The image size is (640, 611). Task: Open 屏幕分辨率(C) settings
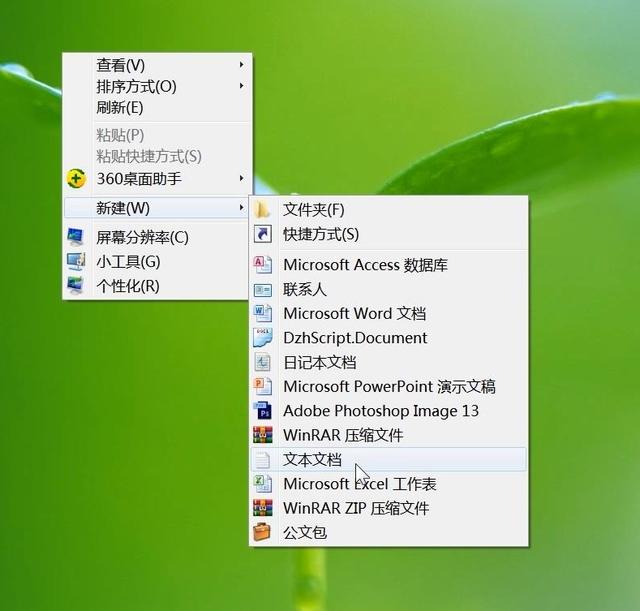tap(157, 237)
